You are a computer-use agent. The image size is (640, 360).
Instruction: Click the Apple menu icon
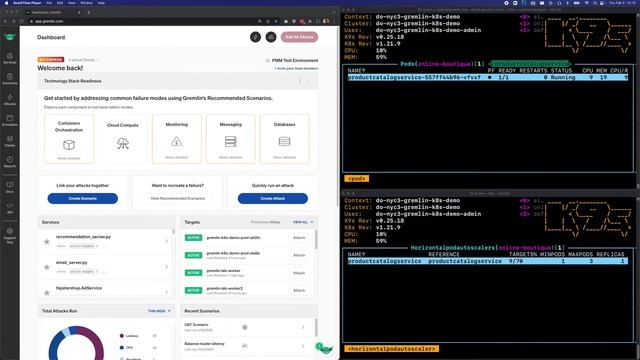[6, 3]
